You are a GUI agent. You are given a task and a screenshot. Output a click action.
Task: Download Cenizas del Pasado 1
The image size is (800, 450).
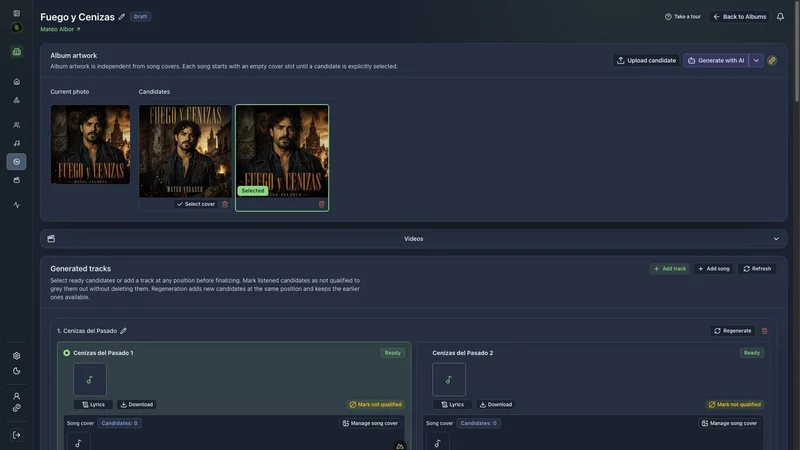click(137, 405)
